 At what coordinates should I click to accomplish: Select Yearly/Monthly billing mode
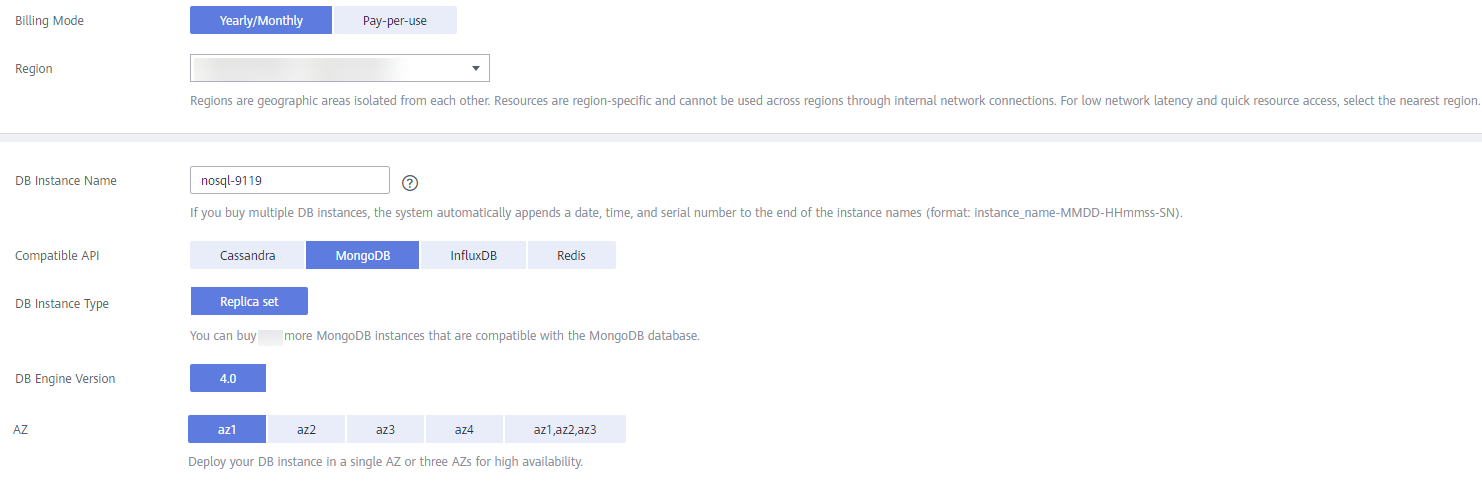pyautogui.click(x=261, y=20)
